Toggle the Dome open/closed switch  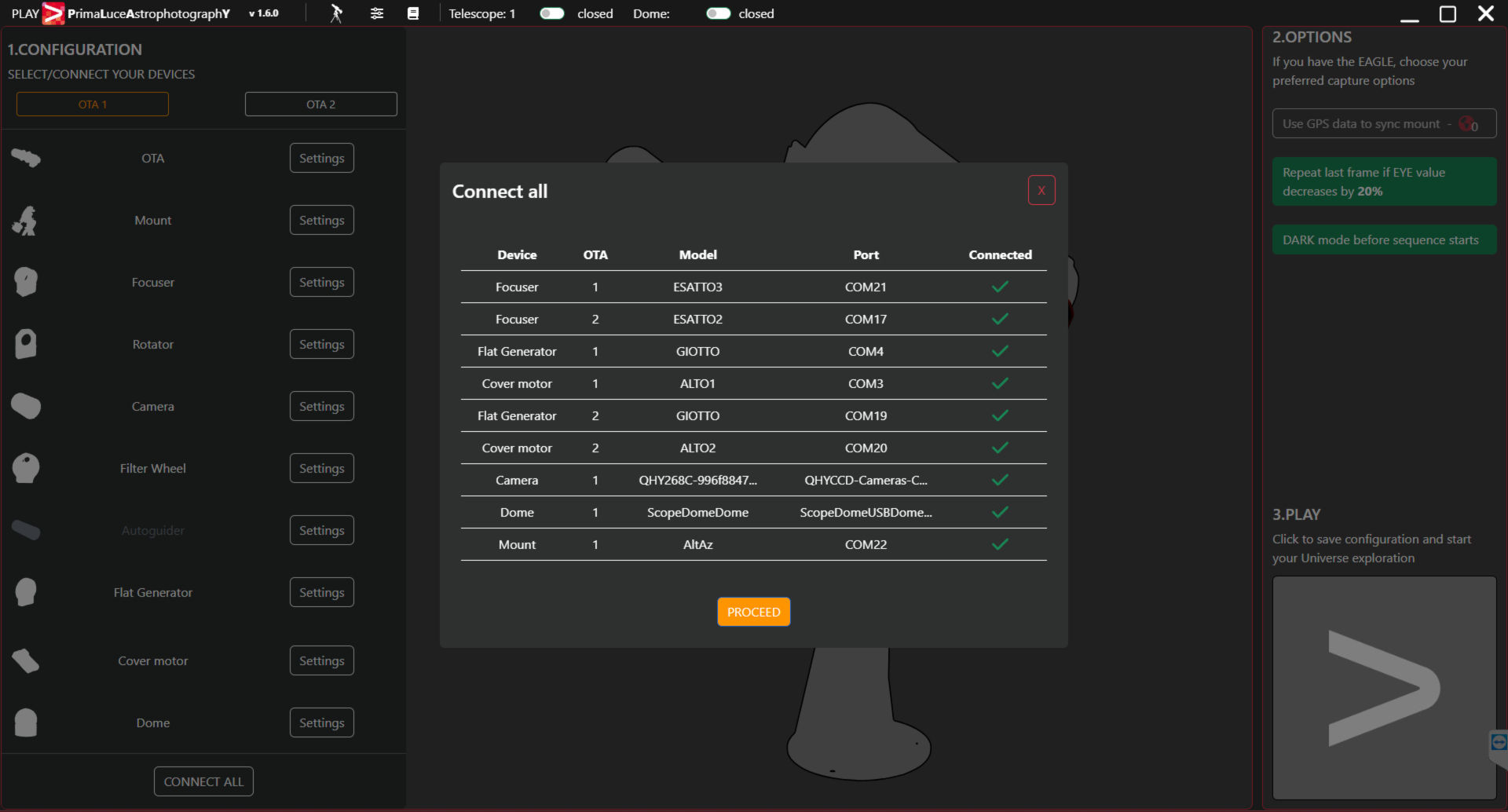coord(719,13)
